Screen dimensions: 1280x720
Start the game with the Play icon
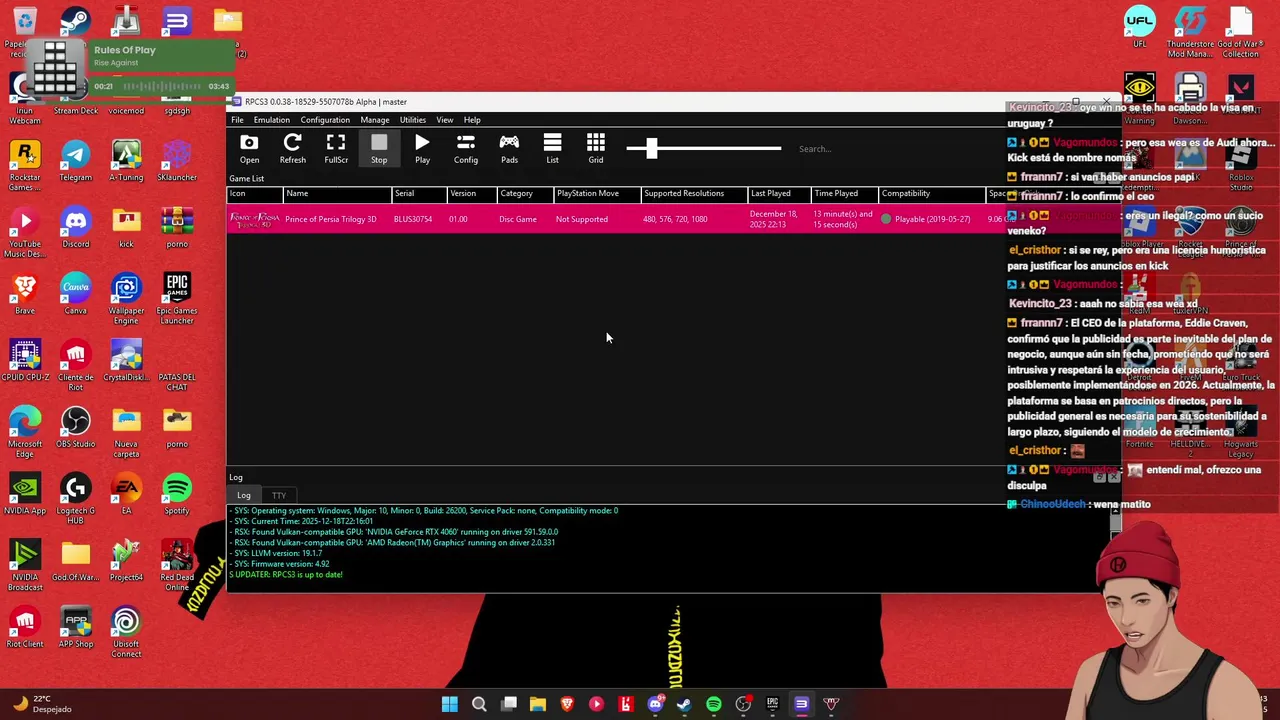(422, 149)
